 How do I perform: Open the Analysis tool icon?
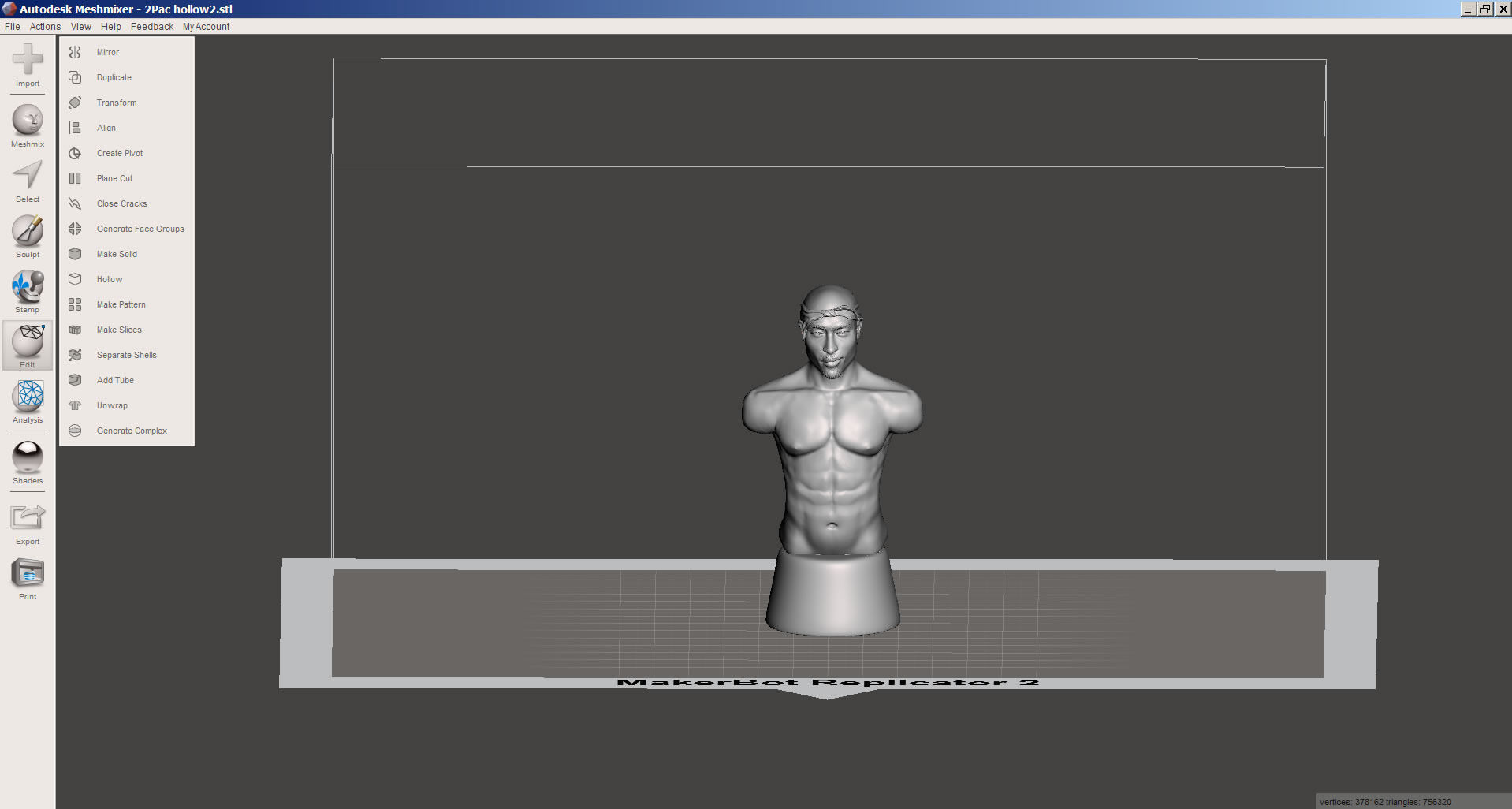click(28, 396)
